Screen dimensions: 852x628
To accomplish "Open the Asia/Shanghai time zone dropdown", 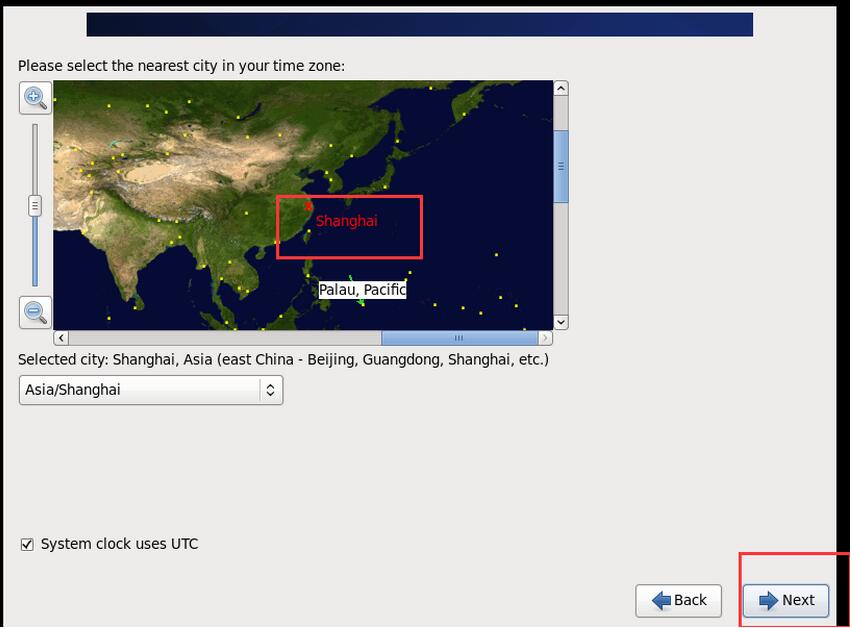I will pos(151,390).
